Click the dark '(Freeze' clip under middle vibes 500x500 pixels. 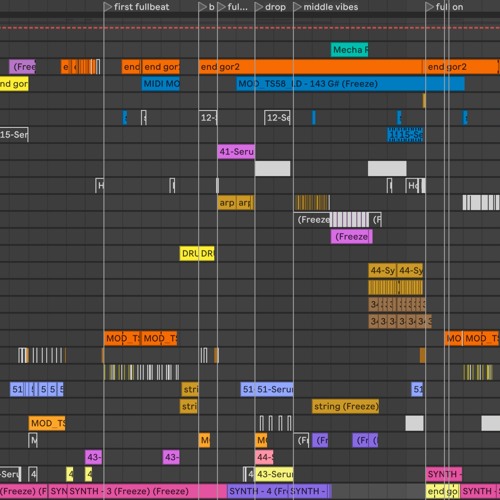pyautogui.click(x=312, y=220)
